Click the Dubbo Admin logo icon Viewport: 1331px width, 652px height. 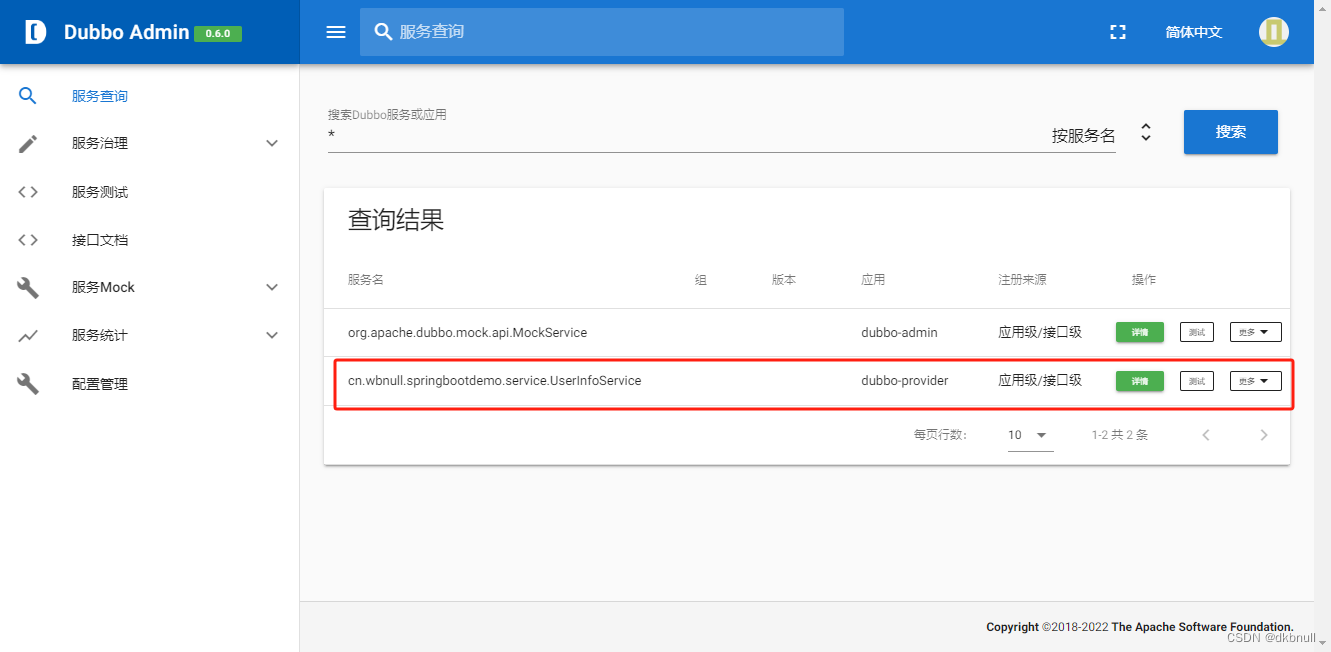pyautogui.click(x=36, y=32)
